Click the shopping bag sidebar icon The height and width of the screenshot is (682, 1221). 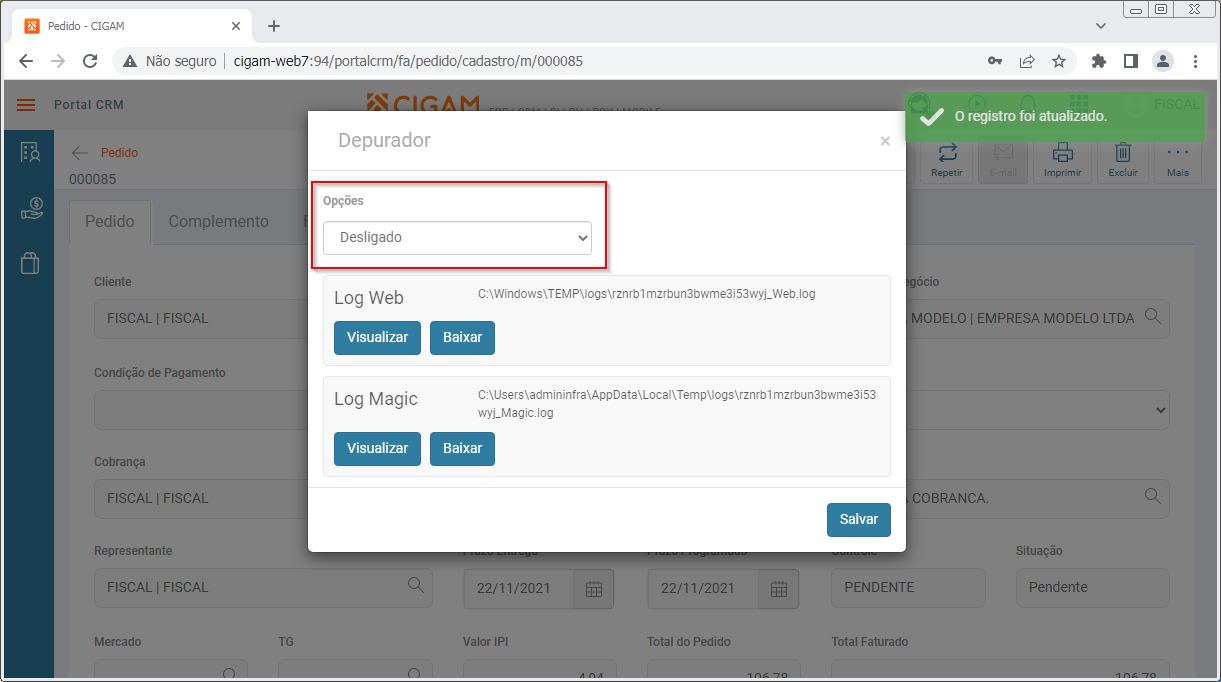click(x=30, y=263)
